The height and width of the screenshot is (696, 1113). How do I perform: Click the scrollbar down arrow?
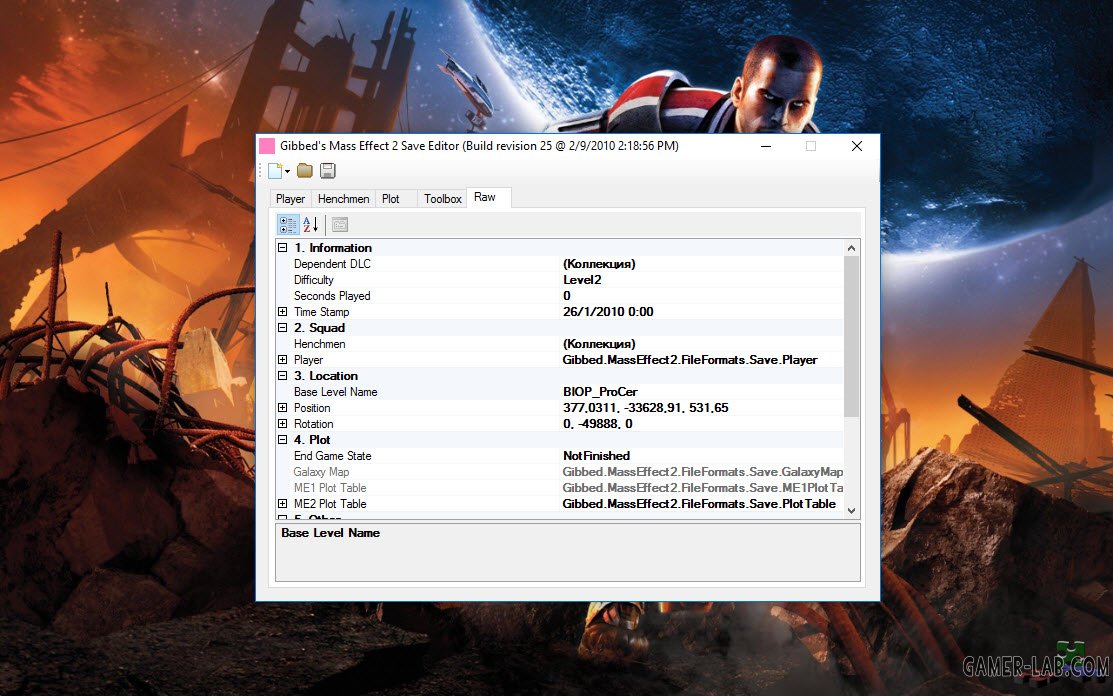pos(852,511)
